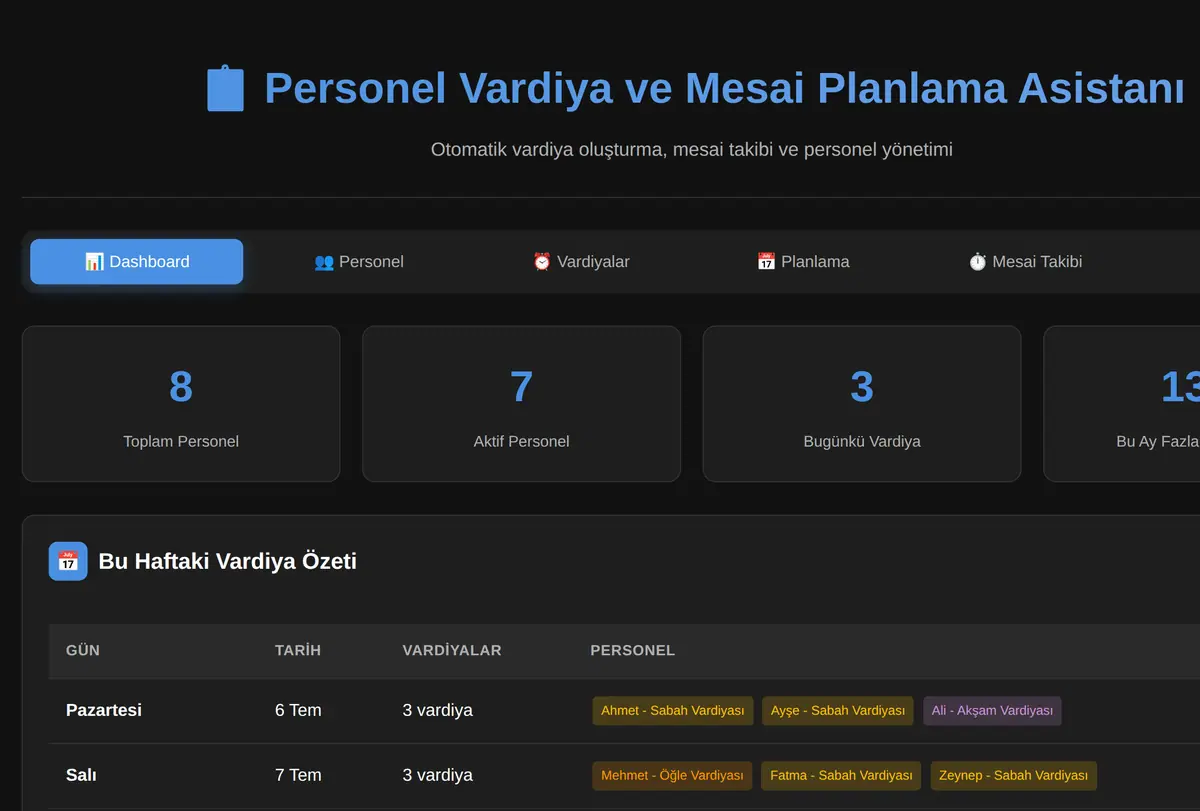This screenshot has height=811, width=1200.
Task: Click the Bu Haftaki Vardiya Özeti heading
Action: click(227, 561)
